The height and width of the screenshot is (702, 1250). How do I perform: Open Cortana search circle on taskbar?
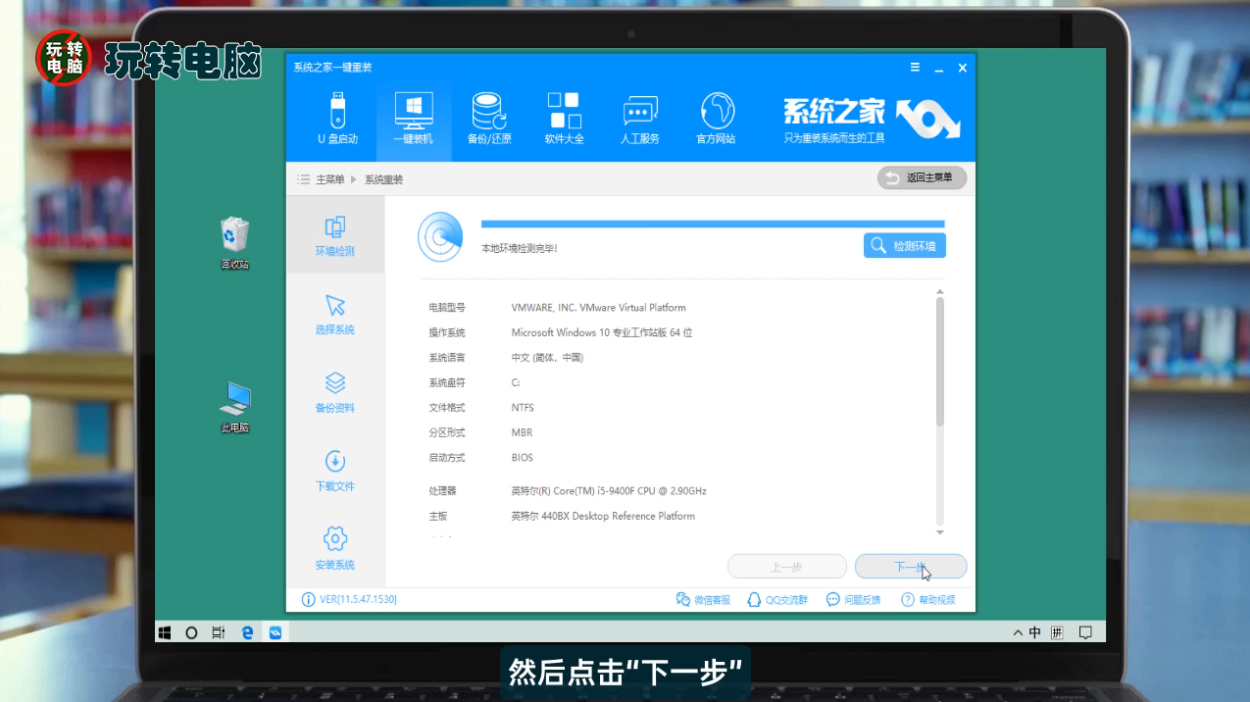point(192,633)
